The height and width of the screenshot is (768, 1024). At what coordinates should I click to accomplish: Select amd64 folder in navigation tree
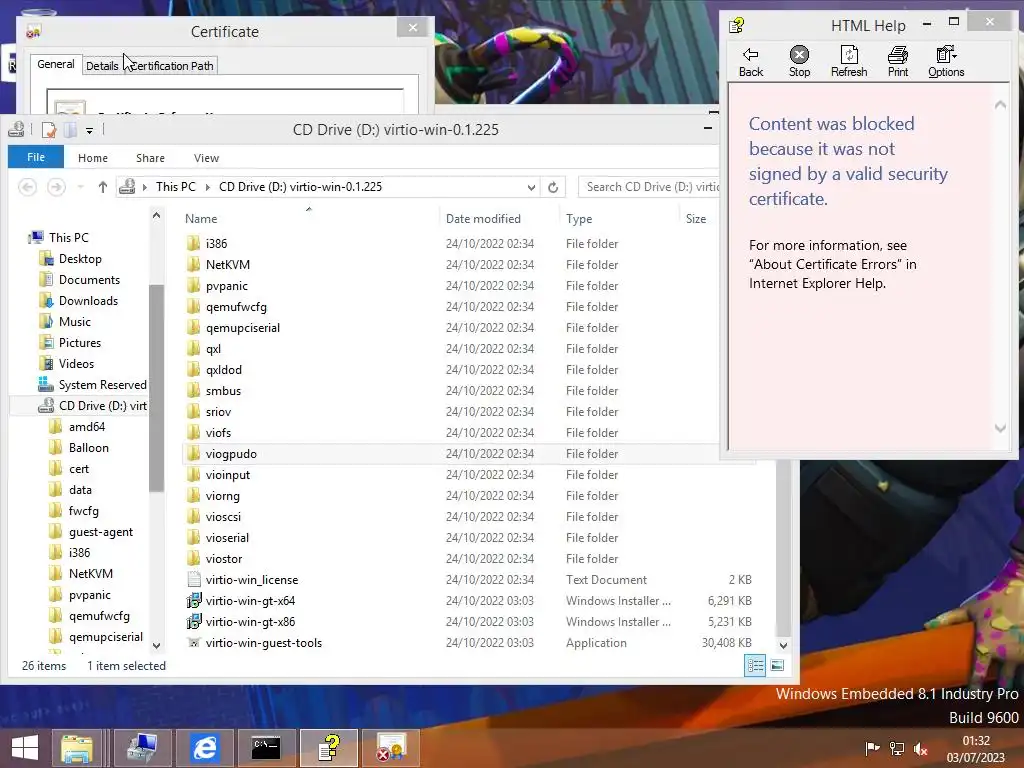[86, 426]
